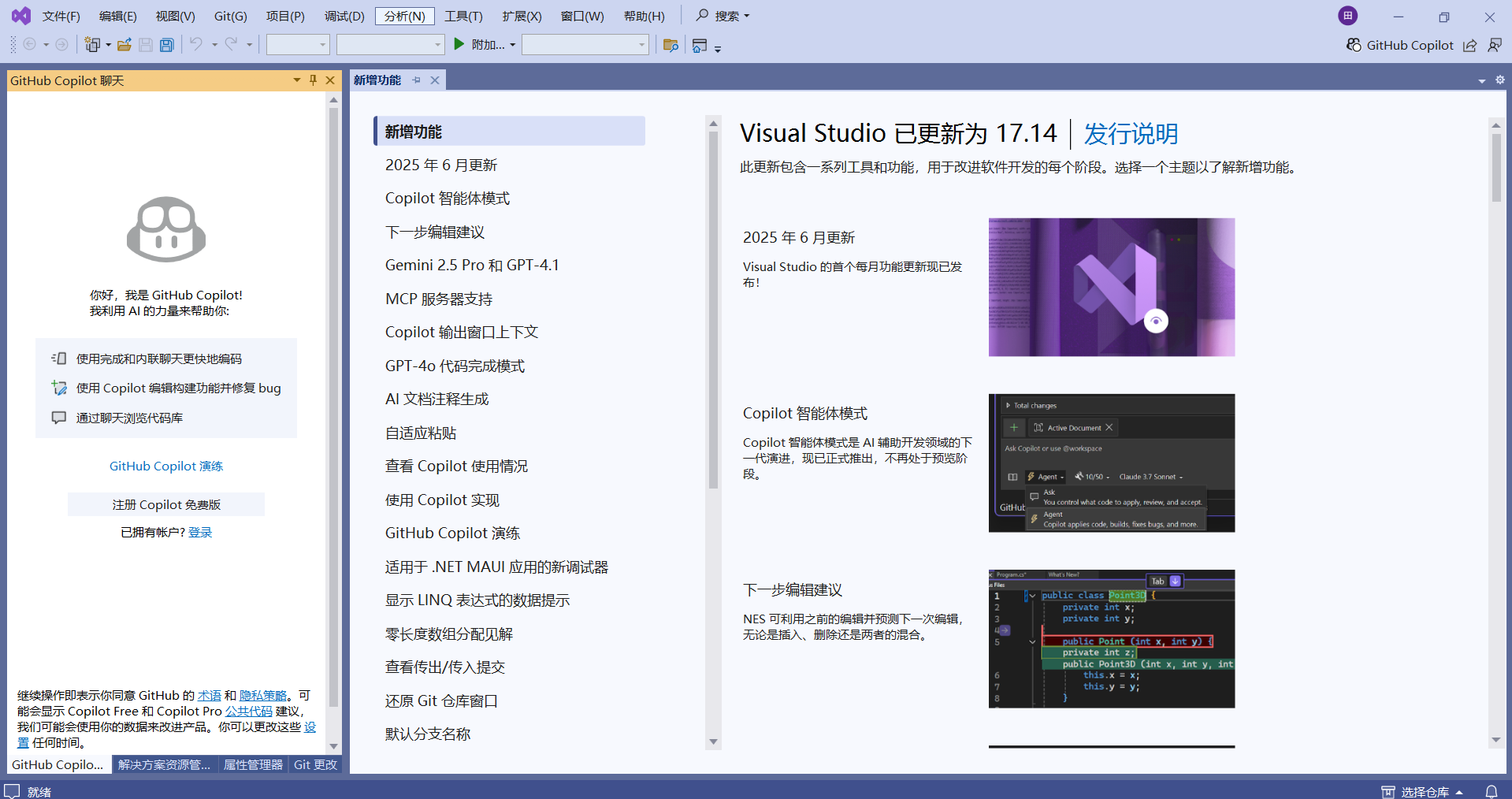Click the status bar output window icon

pyautogui.click(x=12, y=791)
